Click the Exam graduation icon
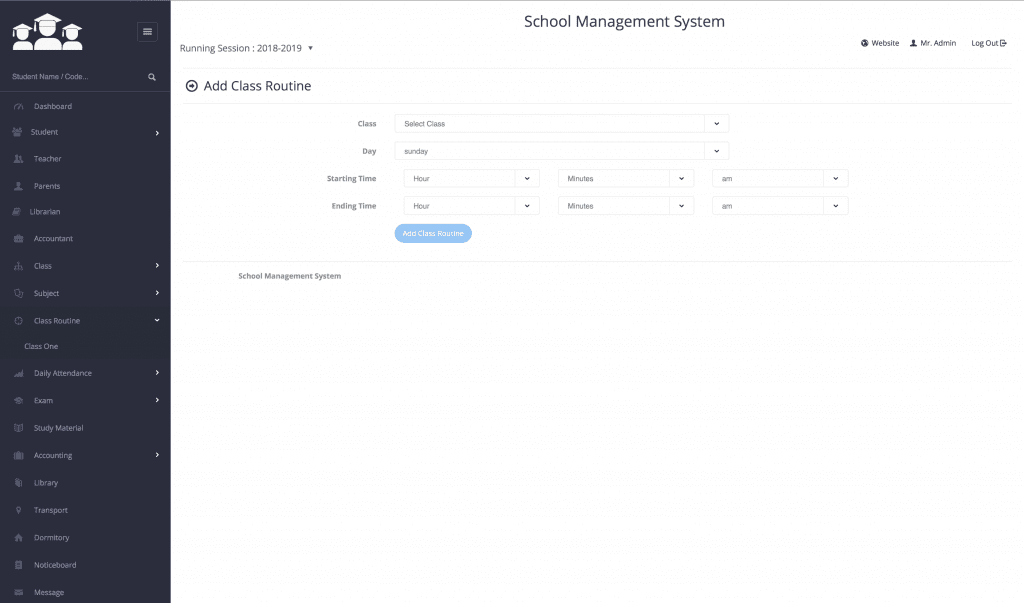 [18, 400]
